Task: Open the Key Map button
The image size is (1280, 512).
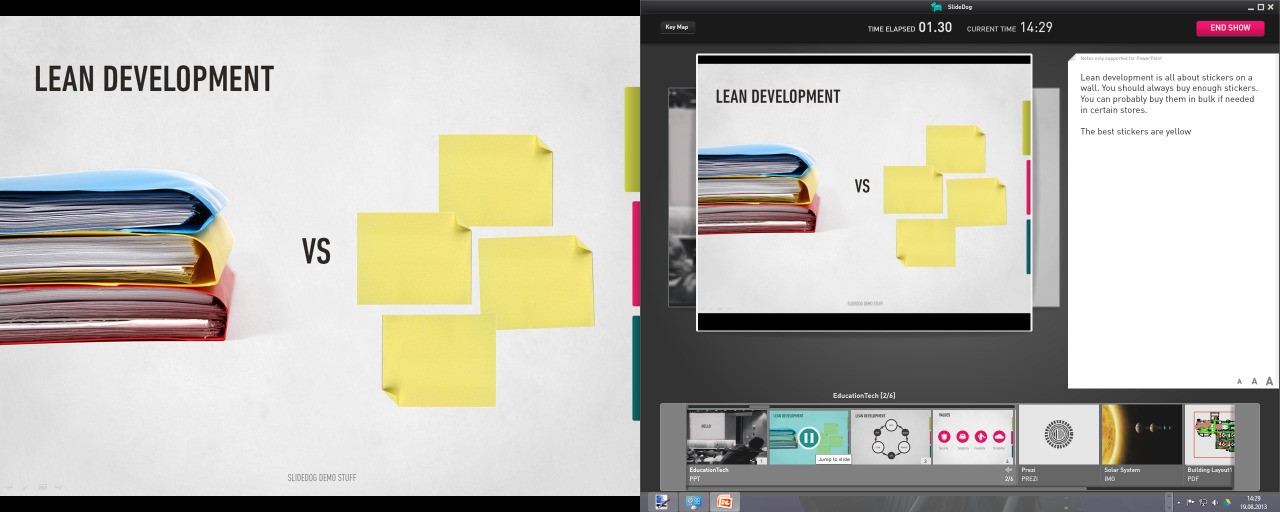Action: click(x=677, y=27)
